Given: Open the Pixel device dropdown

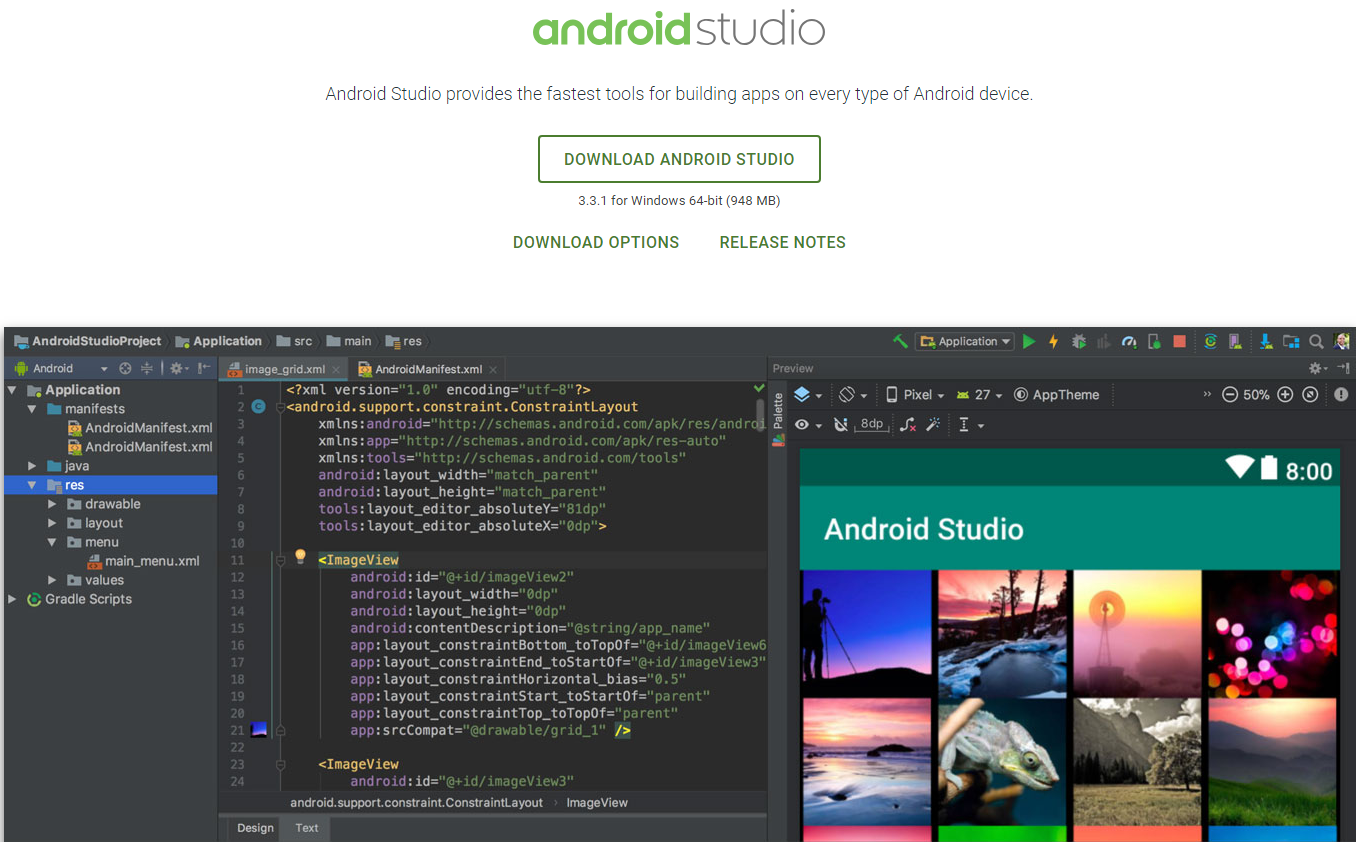Looking at the screenshot, I should point(915,395).
